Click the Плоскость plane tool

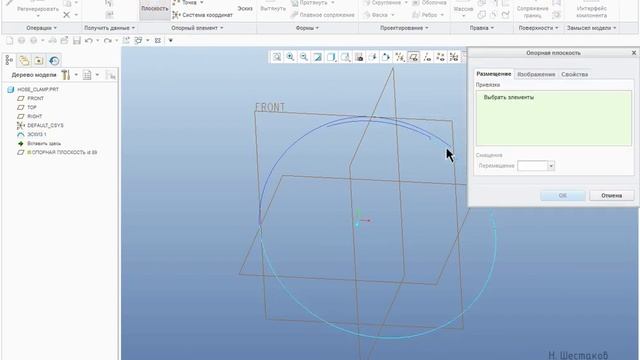(x=155, y=9)
